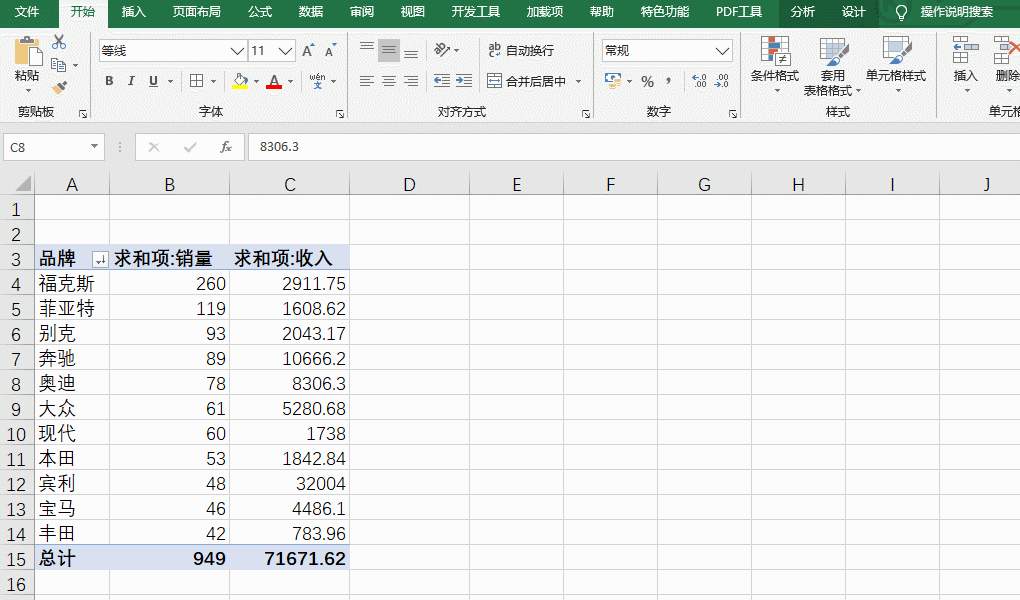Align text to top of cell

click(367, 50)
